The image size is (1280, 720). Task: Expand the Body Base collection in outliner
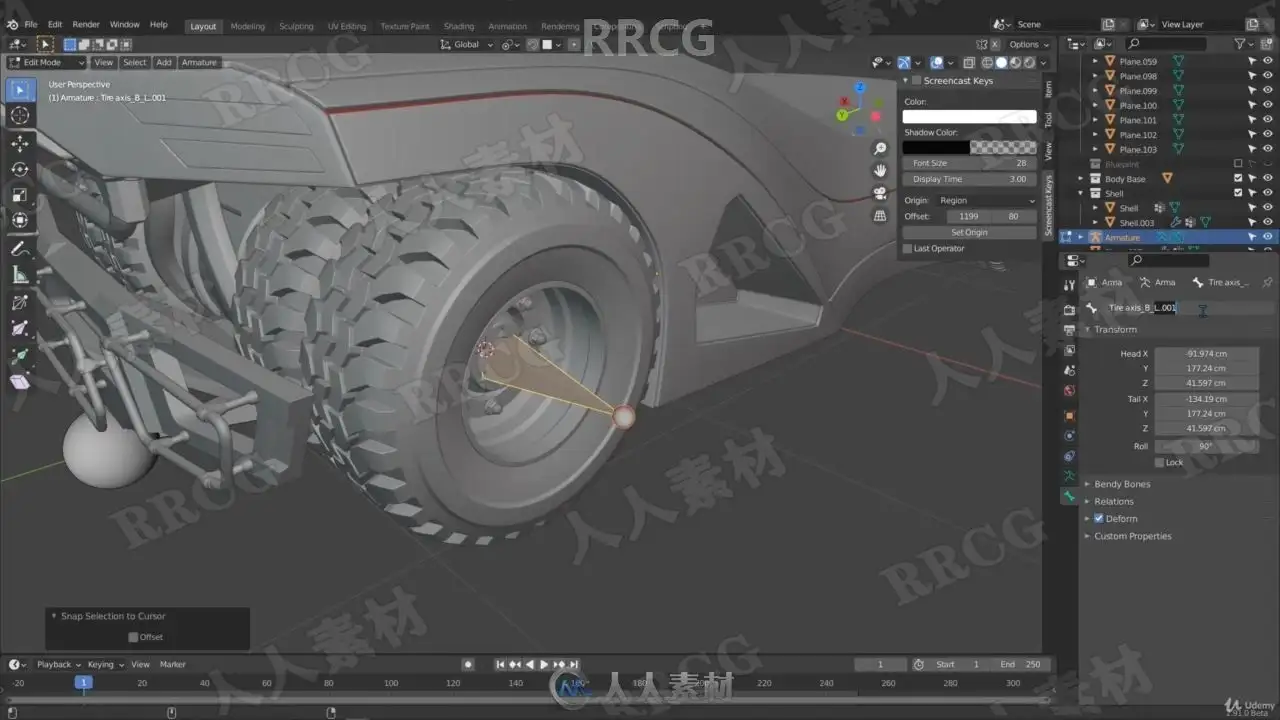pos(1081,179)
